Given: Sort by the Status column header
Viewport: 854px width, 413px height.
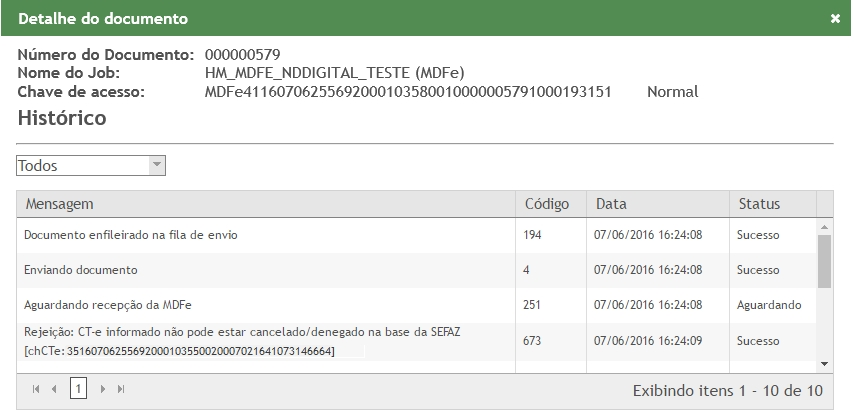Looking at the screenshot, I should [759, 204].
